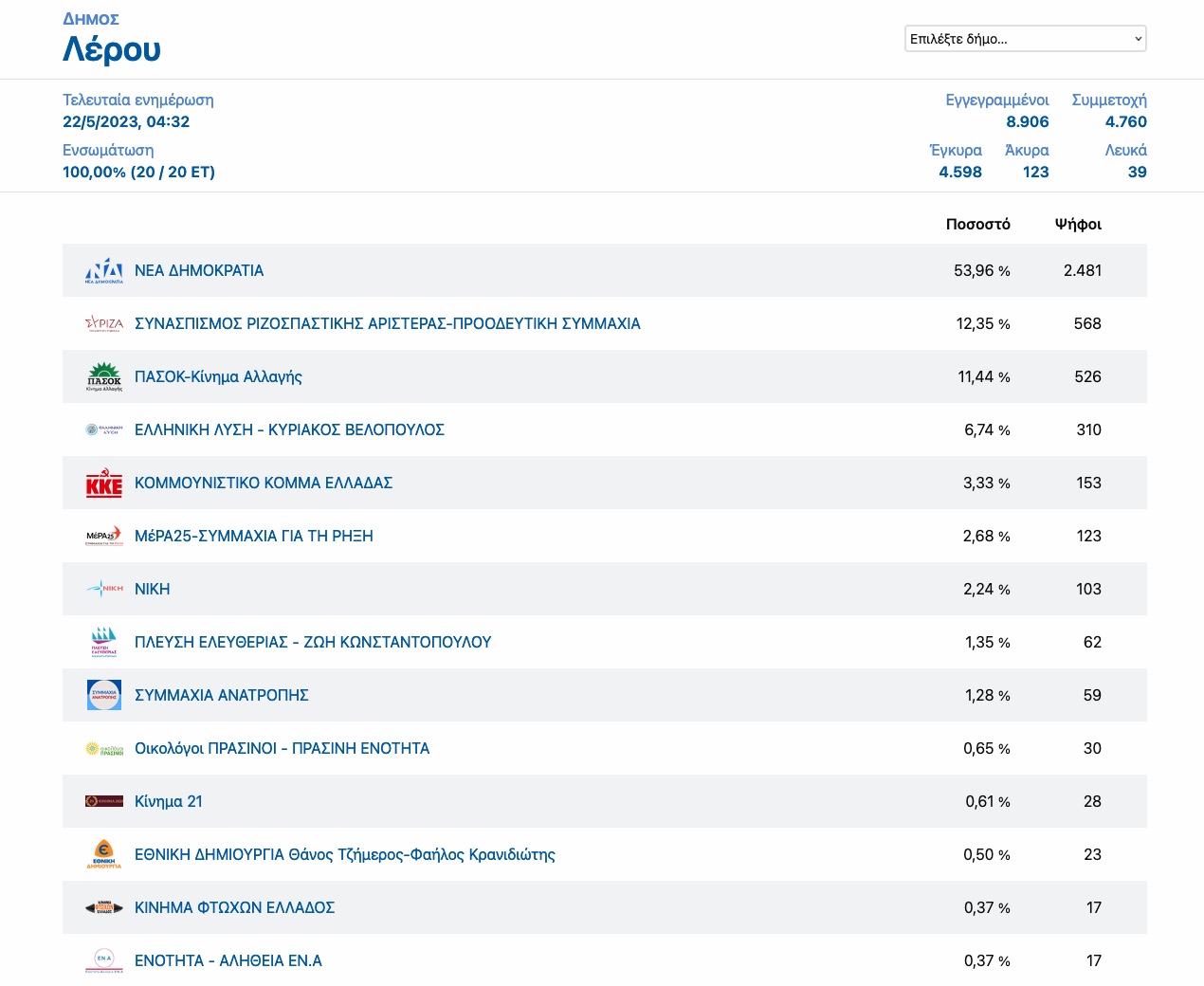Click the 526 votes cell

pos(1087,376)
